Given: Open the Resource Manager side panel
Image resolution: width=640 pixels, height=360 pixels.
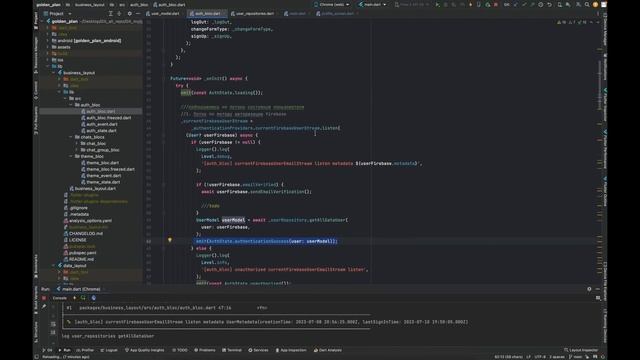Looking at the screenshot, I should point(36,55).
